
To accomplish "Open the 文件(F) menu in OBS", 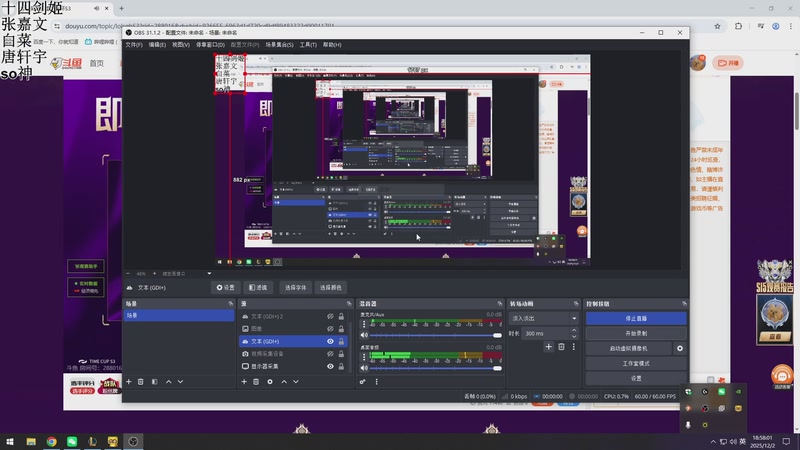I will click(x=134, y=45).
